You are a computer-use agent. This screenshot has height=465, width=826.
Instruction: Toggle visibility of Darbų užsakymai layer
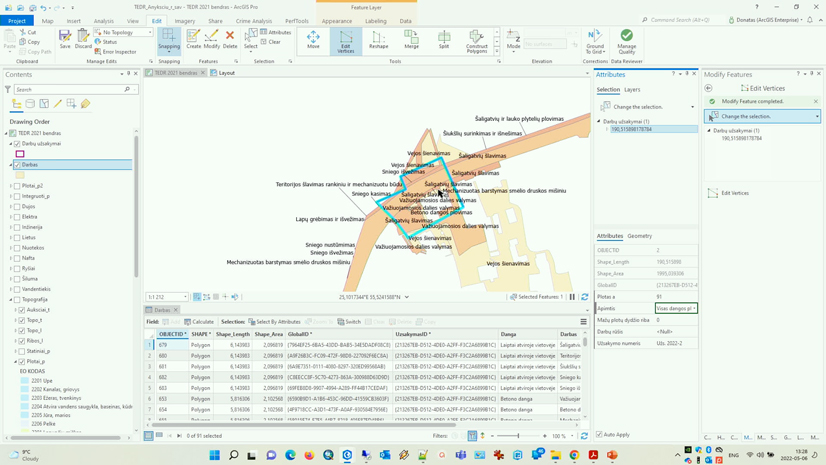click(17, 143)
